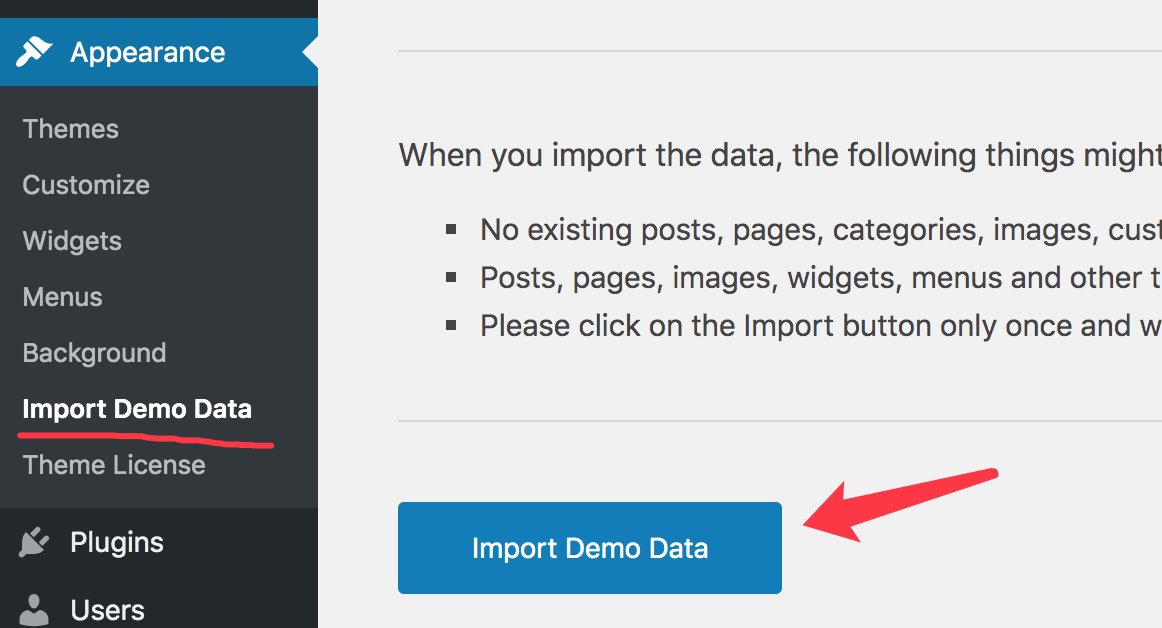Viewport: 1162px width, 628px height.
Task: Select Widgets under Appearance
Action: pos(72,241)
